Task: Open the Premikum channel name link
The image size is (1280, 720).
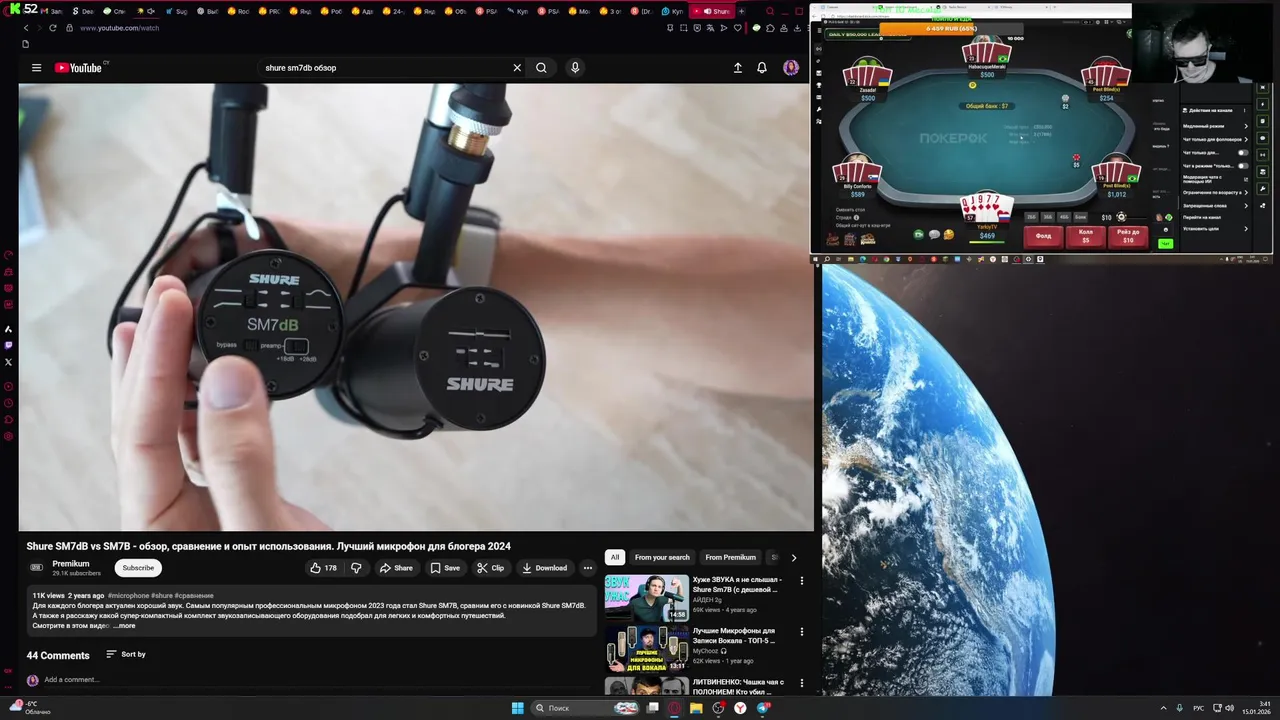Action: point(71,564)
